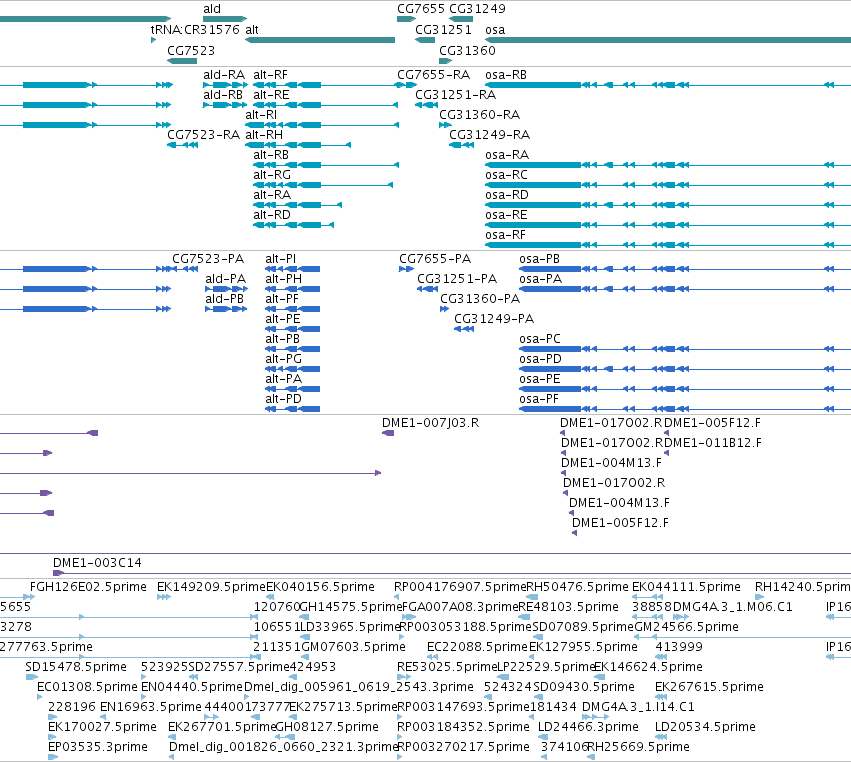Viewport: 851px width, 762px height.
Task: Click the alt-RB transcript label
Action: pos(270,155)
